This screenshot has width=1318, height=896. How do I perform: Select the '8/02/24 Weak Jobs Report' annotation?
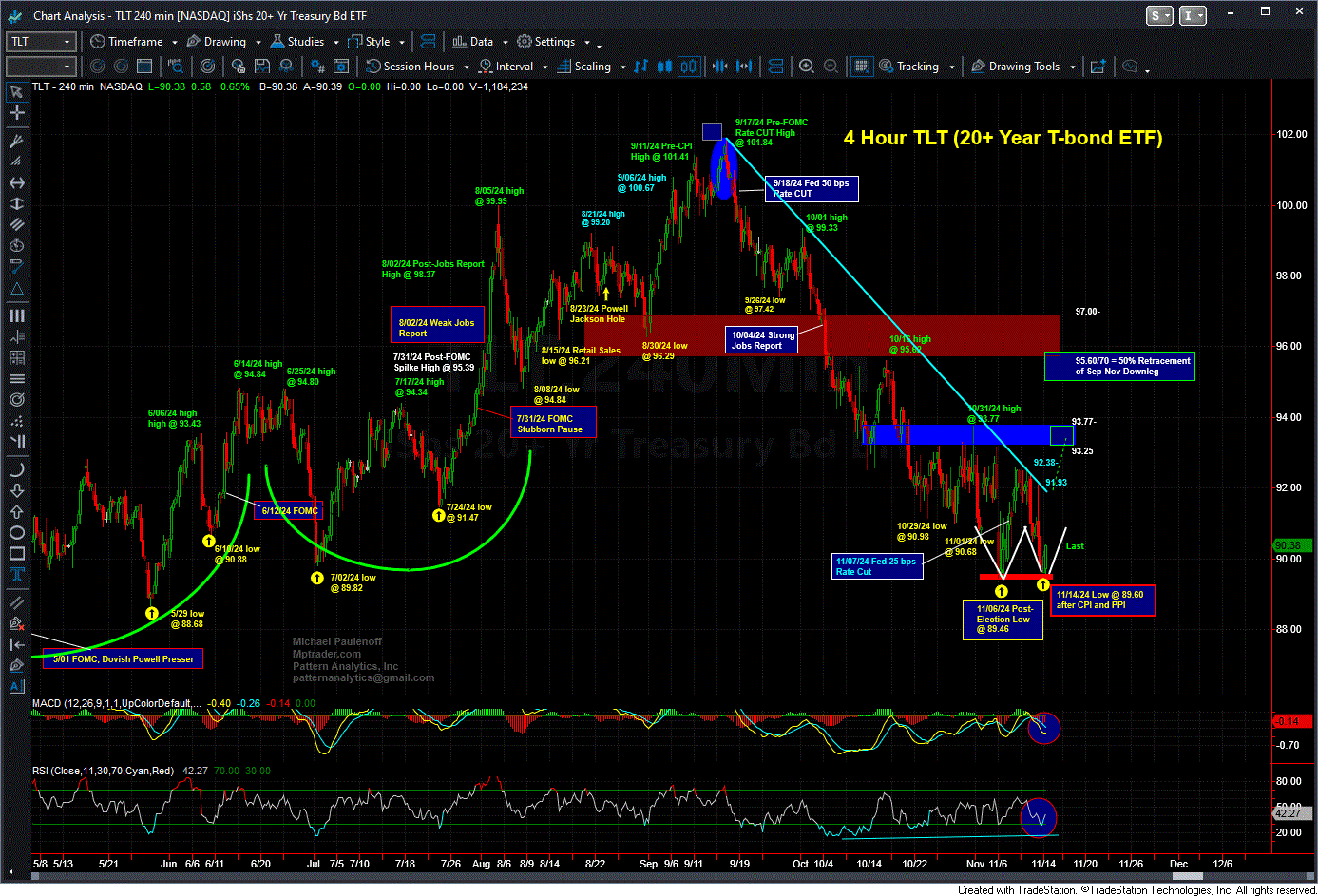[x=437, y=324]
